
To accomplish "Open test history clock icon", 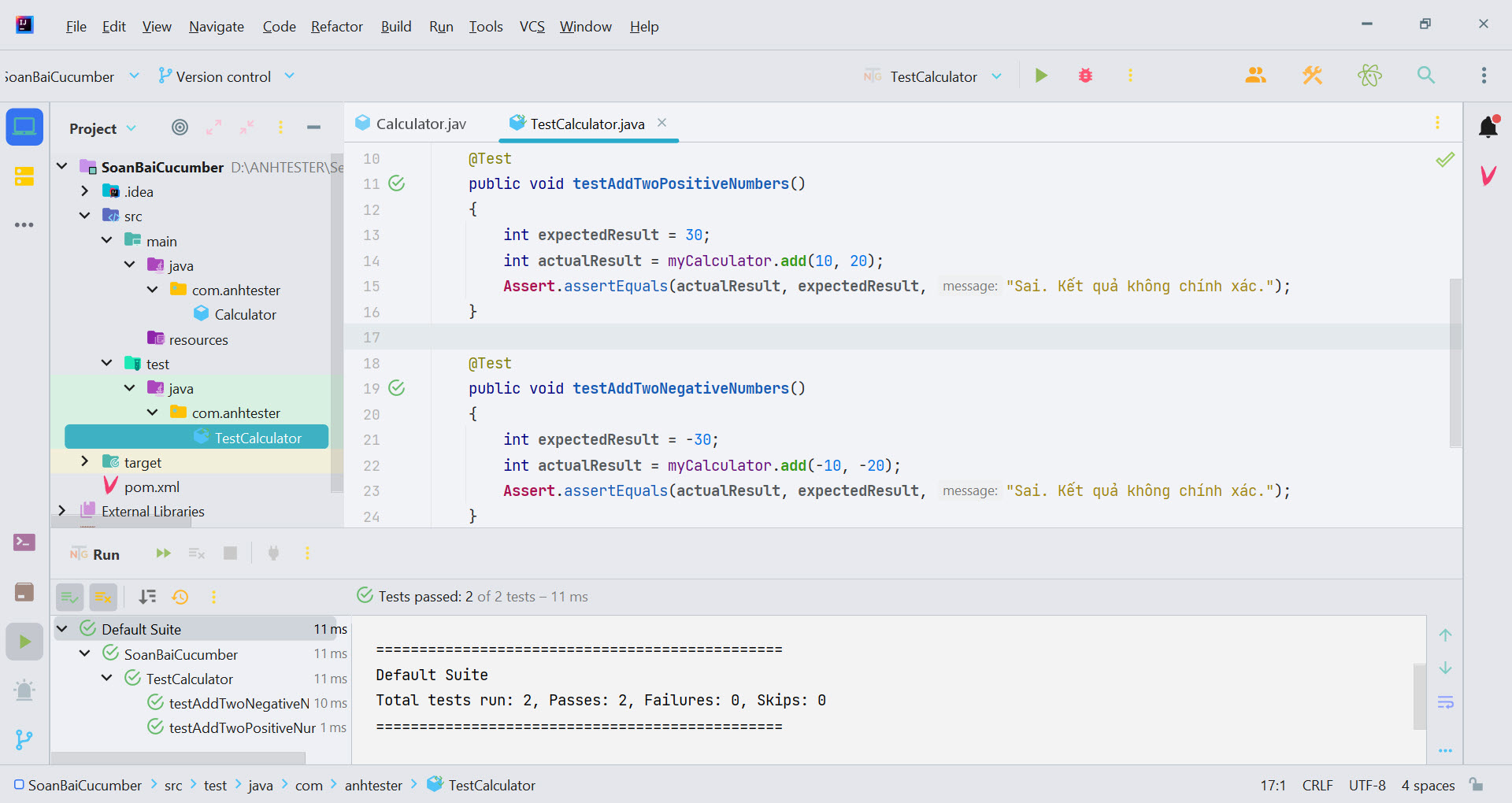I will [180, 598].
